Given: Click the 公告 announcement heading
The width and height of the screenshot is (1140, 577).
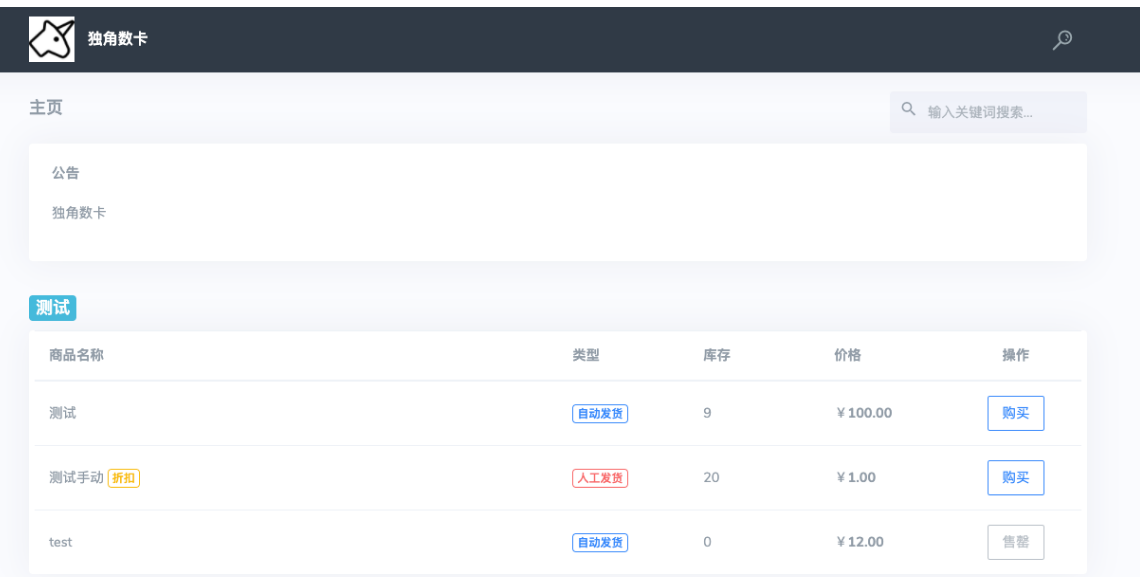Looking at the screenshot, I should click(x=66, y=173).
